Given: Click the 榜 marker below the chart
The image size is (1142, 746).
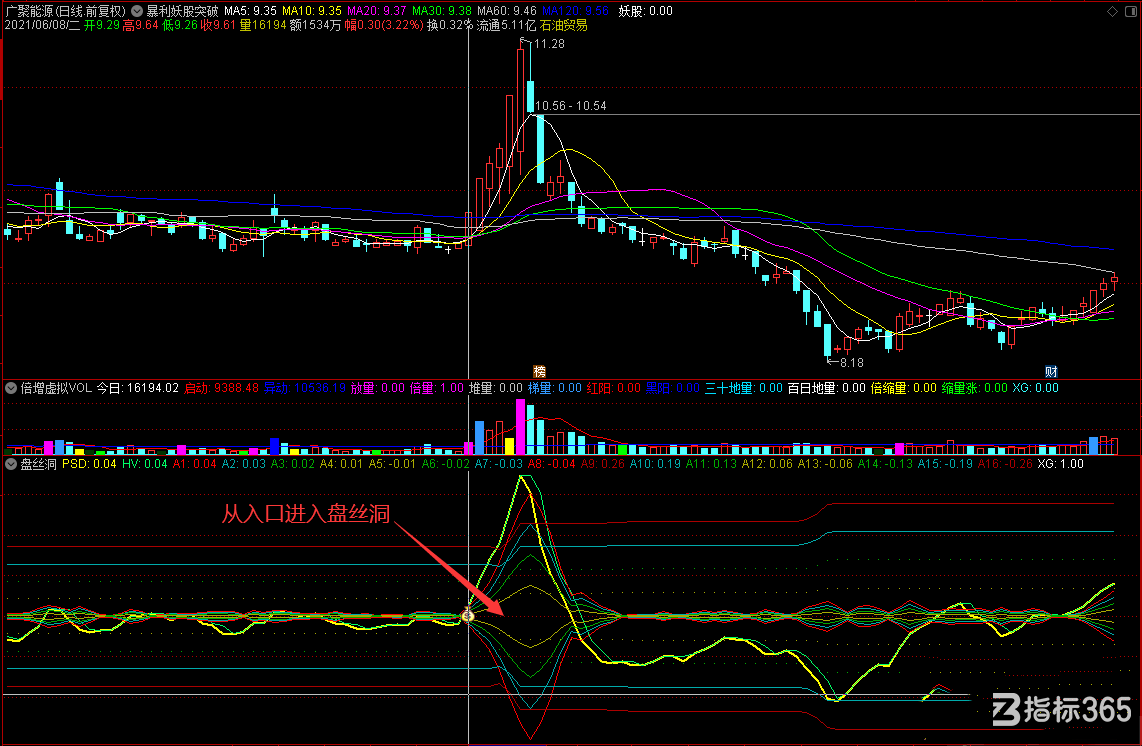Looking at the screenshot, I should coord(540,372).
